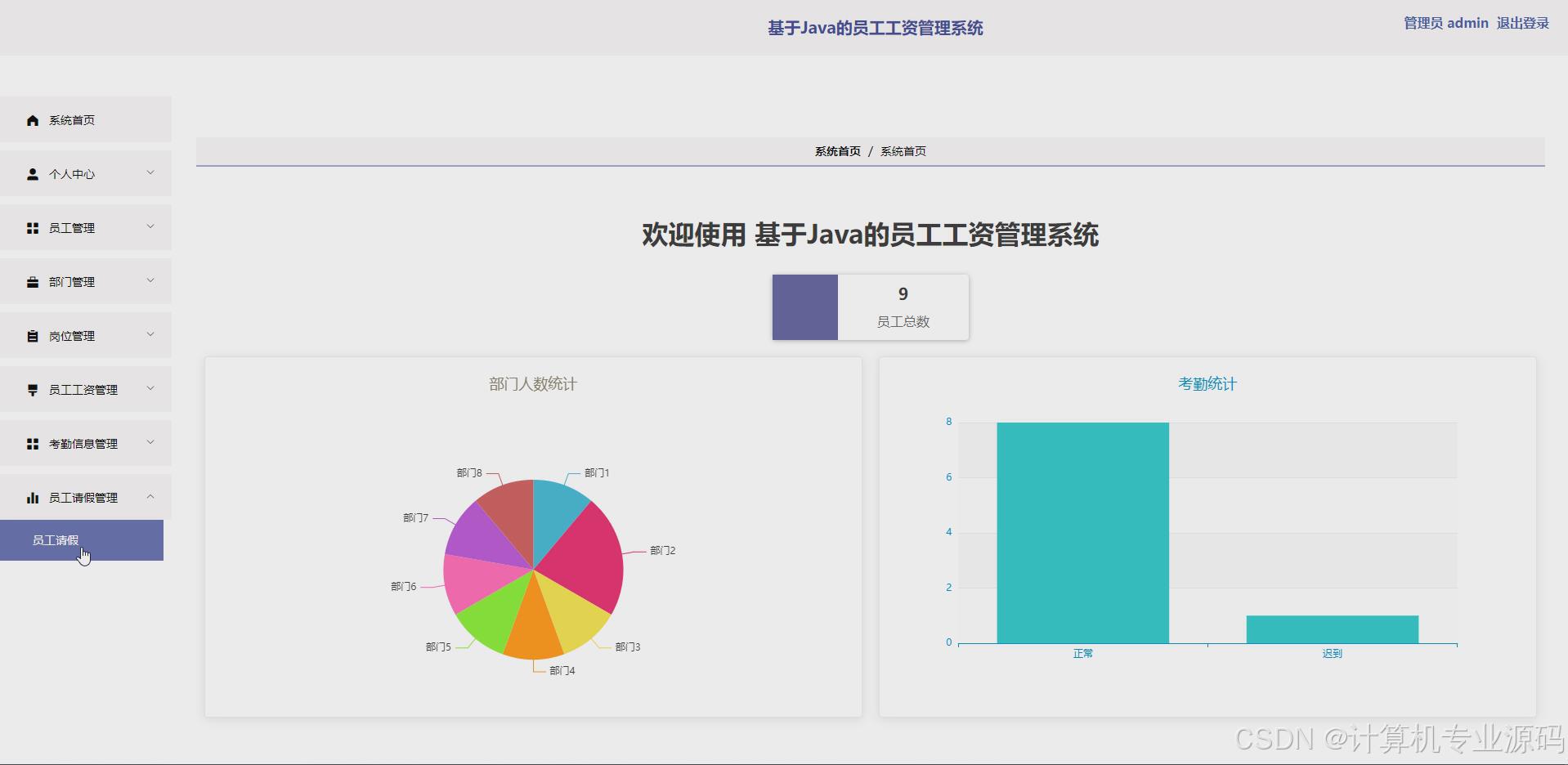Screen dimensions: 1568x765
Task: Click the y-axis value 4
Action: 949,532
